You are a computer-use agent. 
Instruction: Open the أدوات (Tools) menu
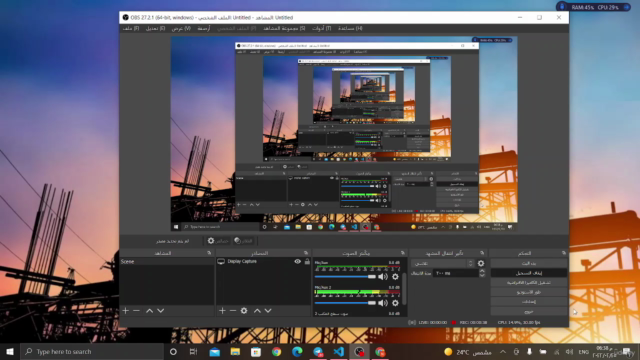click(322, 28)
